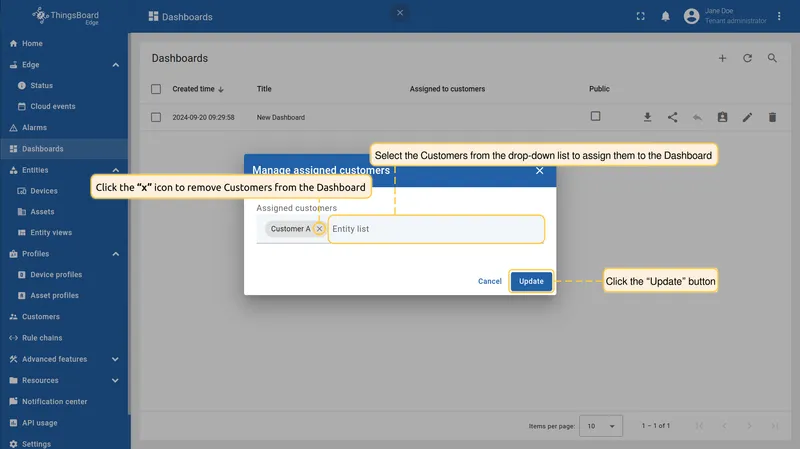
Task: Go to next page pagination arrow
Action: click(x=749, y=426)
